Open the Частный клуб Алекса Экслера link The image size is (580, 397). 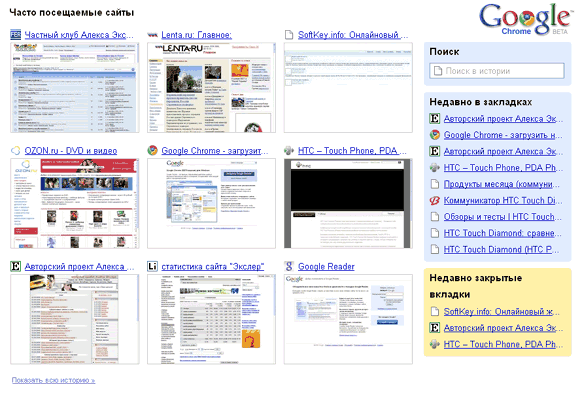[x=79, y=35]
